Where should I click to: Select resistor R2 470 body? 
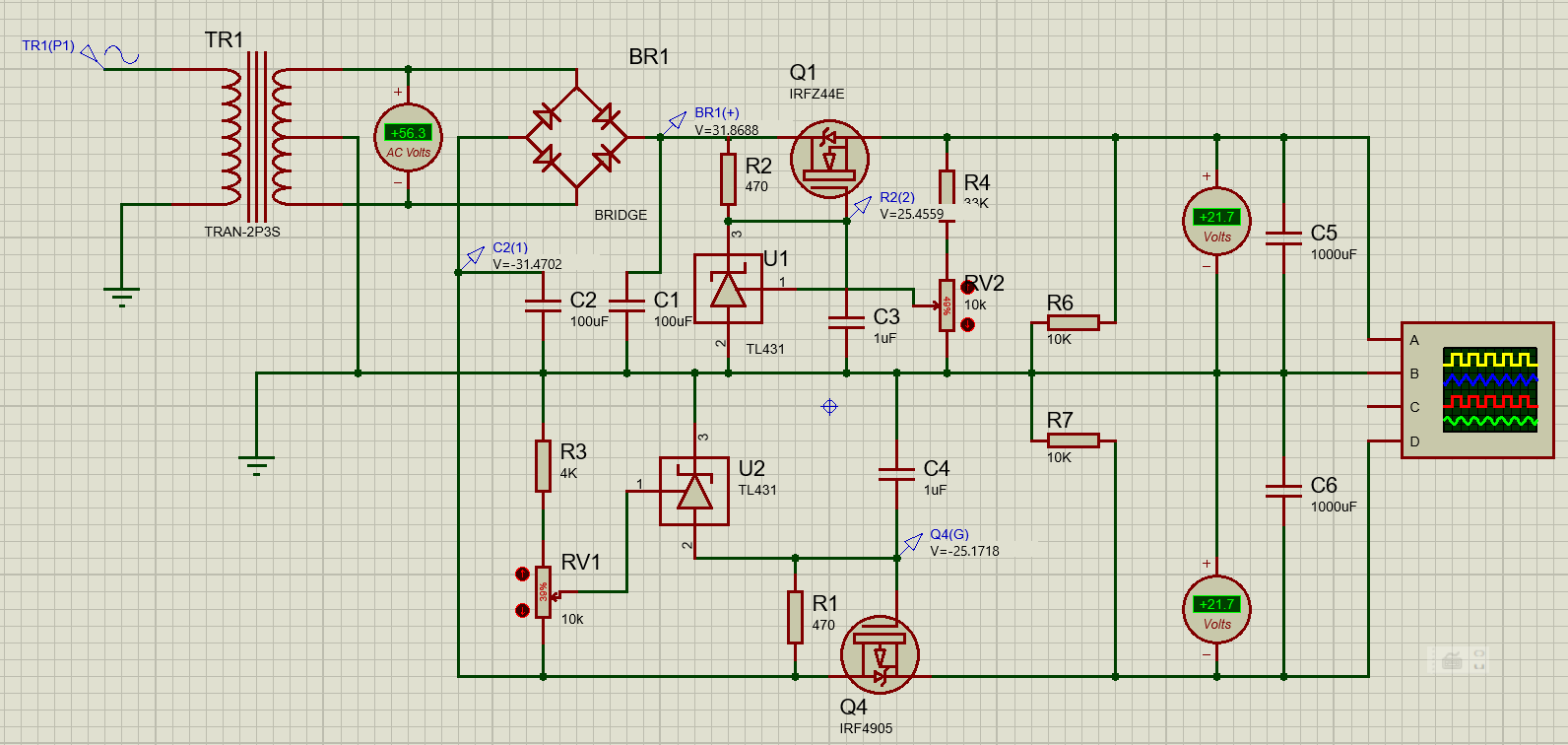[x=728, y=178]
